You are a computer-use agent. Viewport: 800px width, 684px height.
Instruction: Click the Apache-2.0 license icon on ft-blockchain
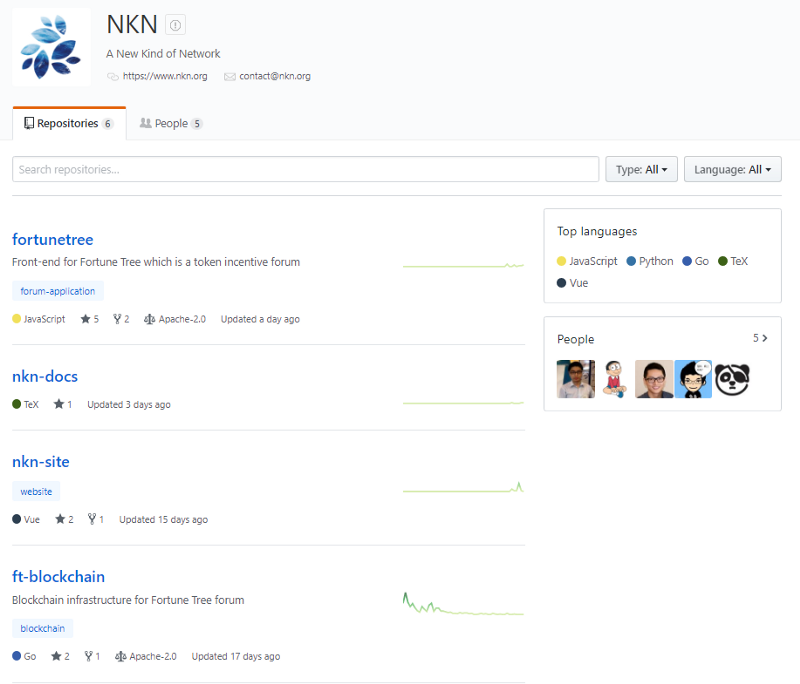120,656
